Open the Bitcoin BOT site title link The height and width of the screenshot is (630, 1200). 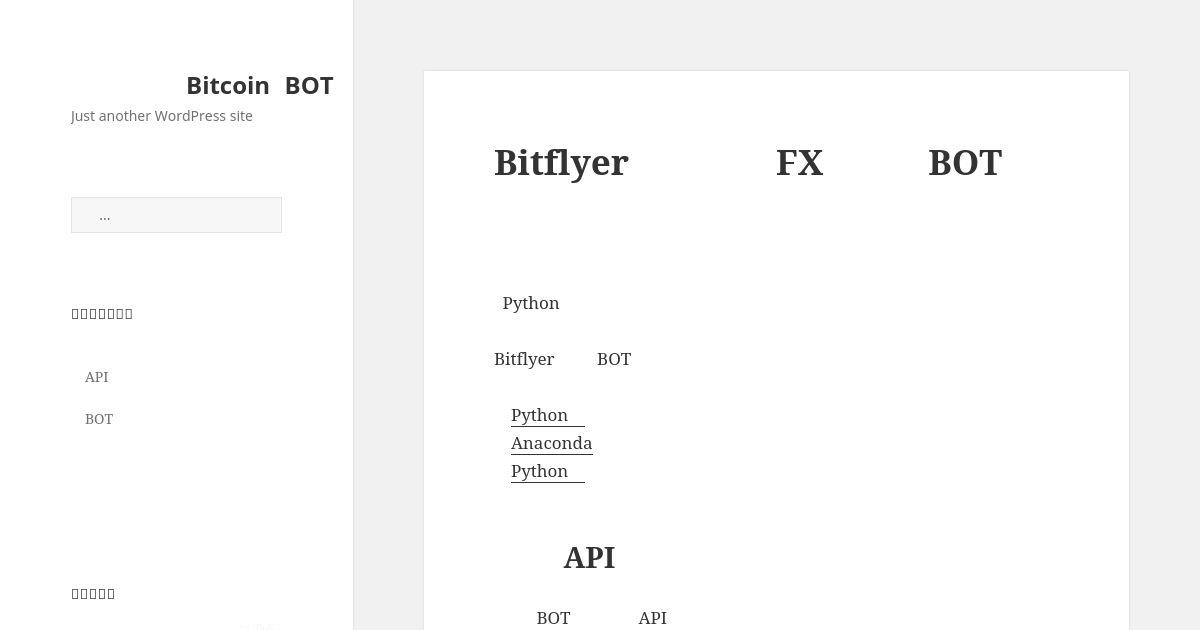[259, 86]
